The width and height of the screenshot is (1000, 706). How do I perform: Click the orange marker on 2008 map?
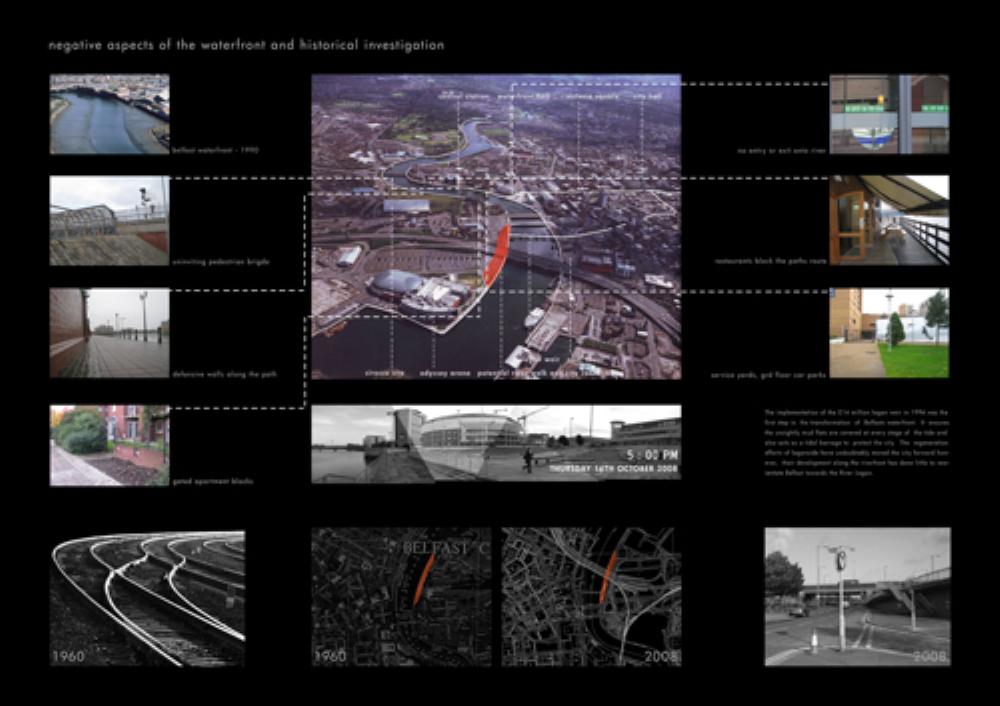coord(608,577)
